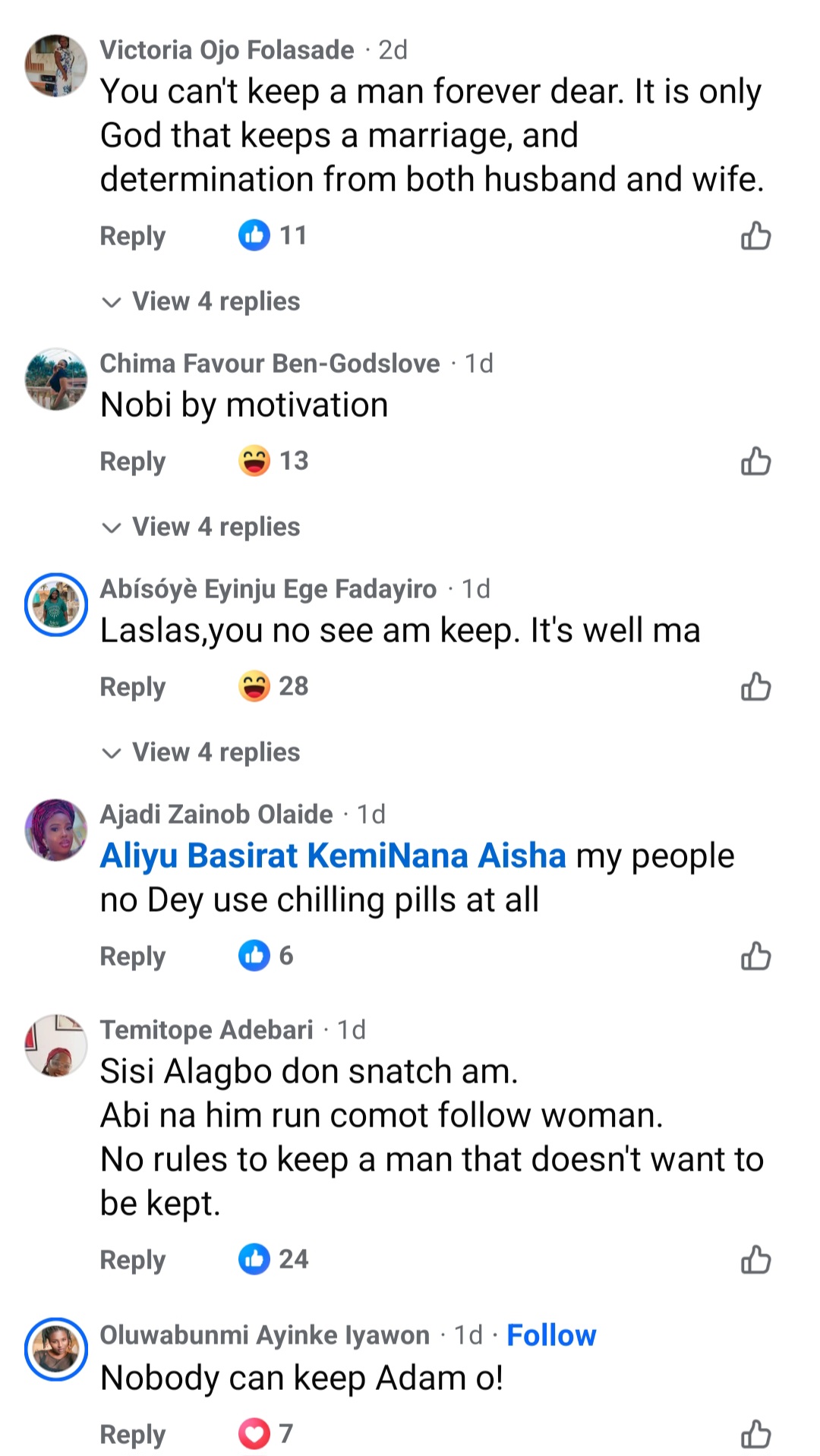
Task: Like Victoria Ojo Folasade's comment
Action: click(x=755, y=236)
